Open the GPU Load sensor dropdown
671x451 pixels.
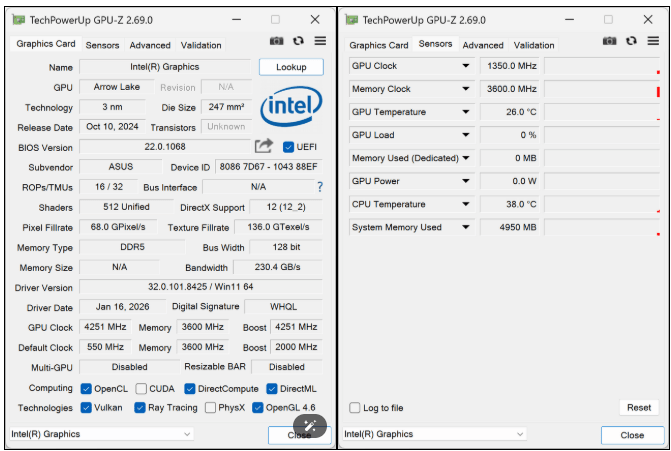(x=466, y=135)
